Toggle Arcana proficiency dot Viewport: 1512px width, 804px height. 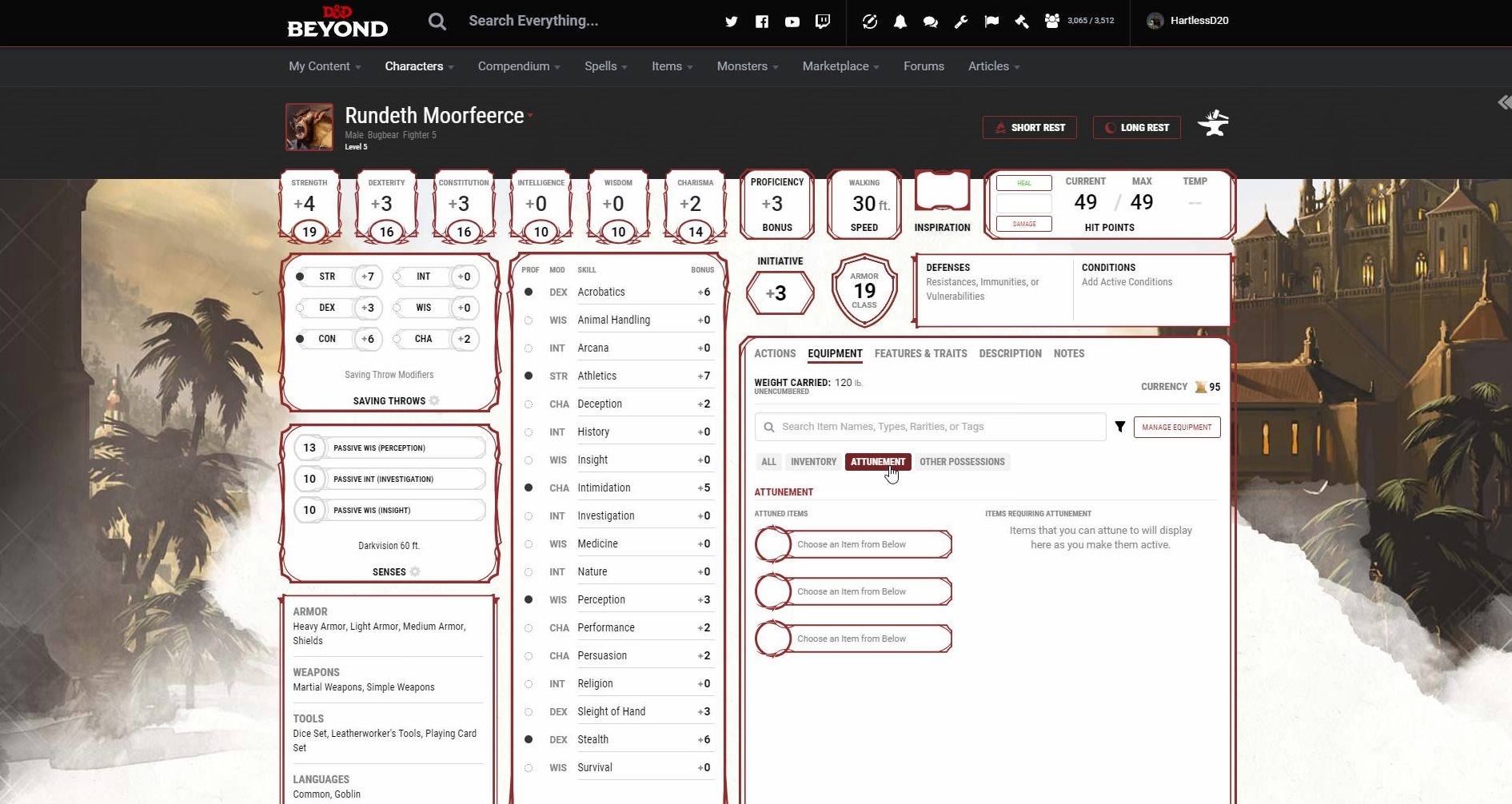click(x=529, y=348)
